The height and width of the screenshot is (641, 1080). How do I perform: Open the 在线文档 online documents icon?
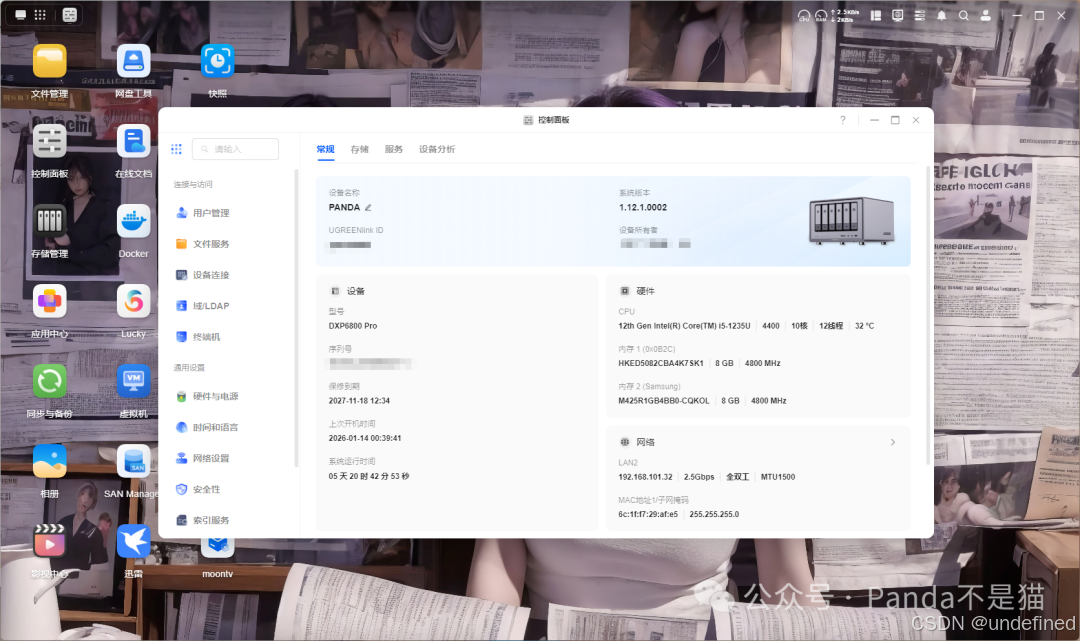tap(134, 141)
